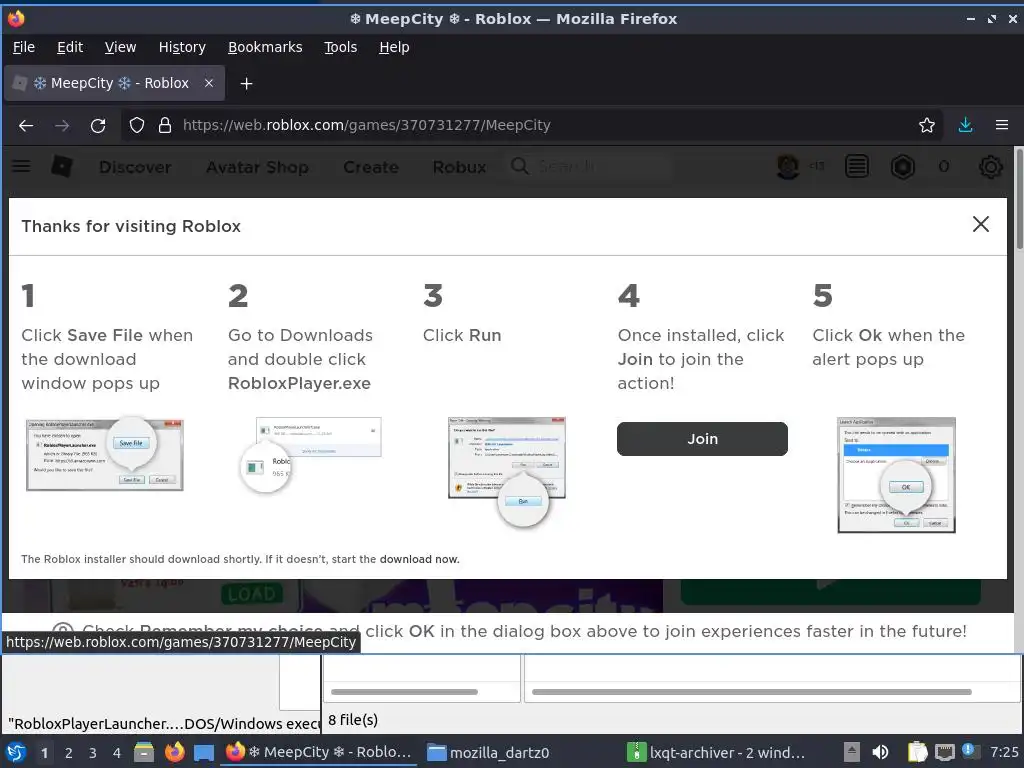Open the Firefox downloads panel

[965, 125]
